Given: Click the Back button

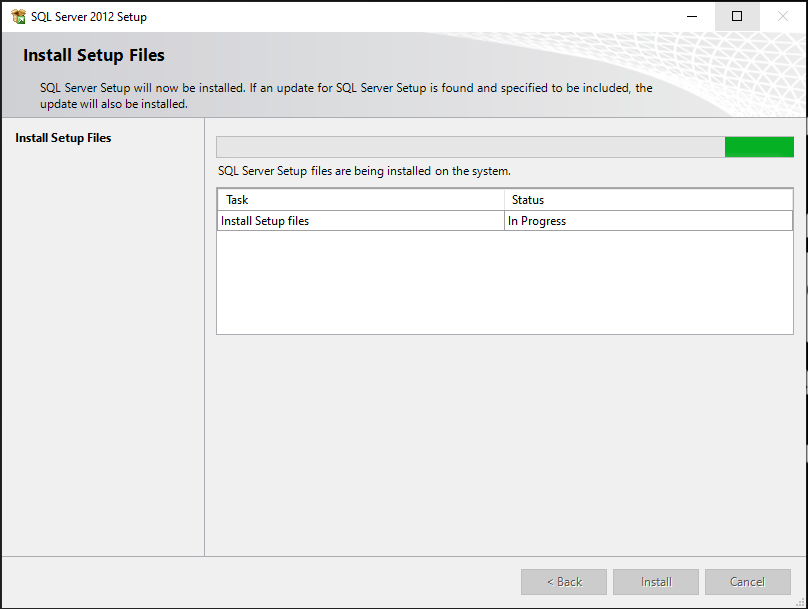Looking at the screenshot, I should coord(564,582).
